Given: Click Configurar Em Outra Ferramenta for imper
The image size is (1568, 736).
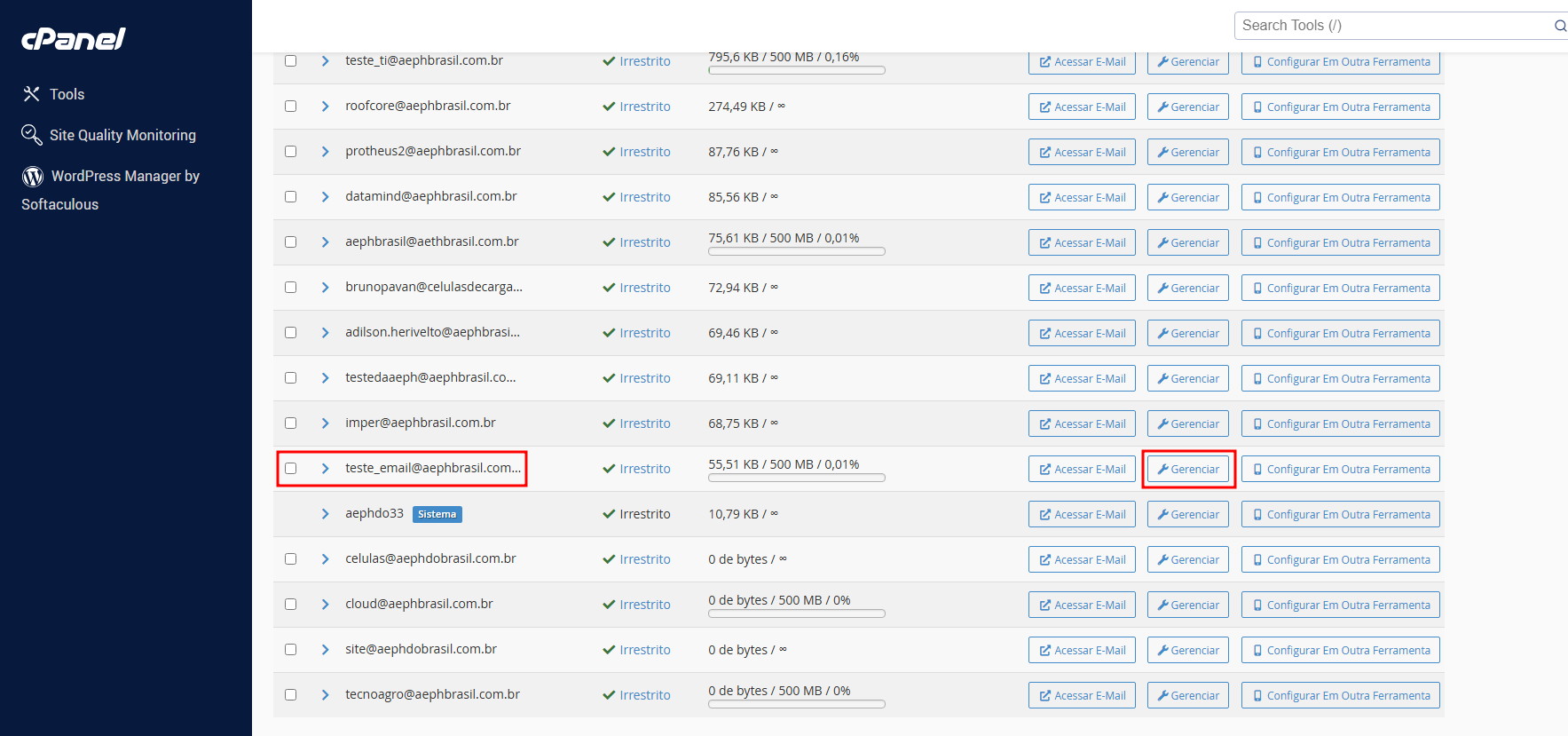Looking at the screenshot, I should point(1341,423).
